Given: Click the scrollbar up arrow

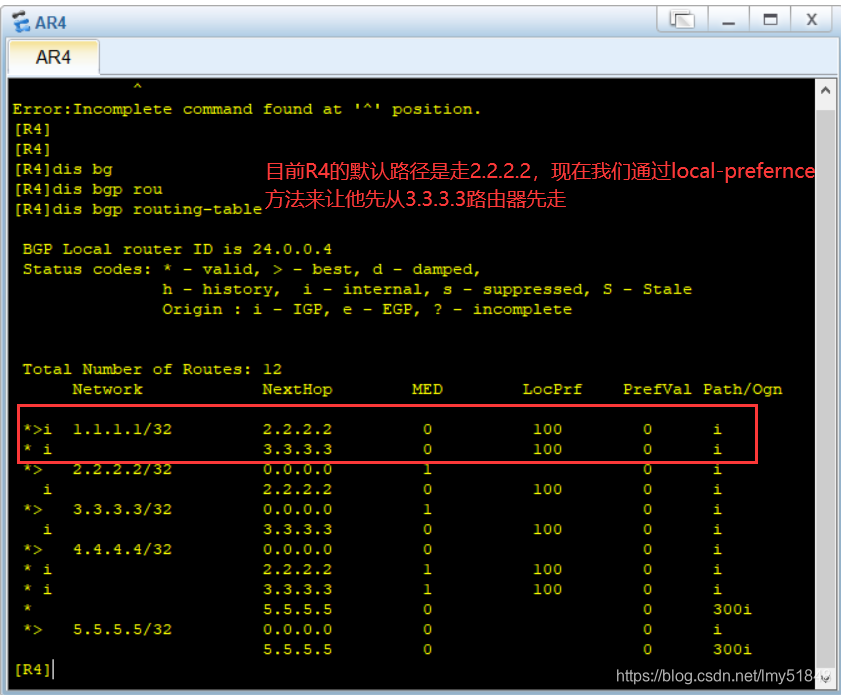Looking at the screenshot, I should 825,90.
